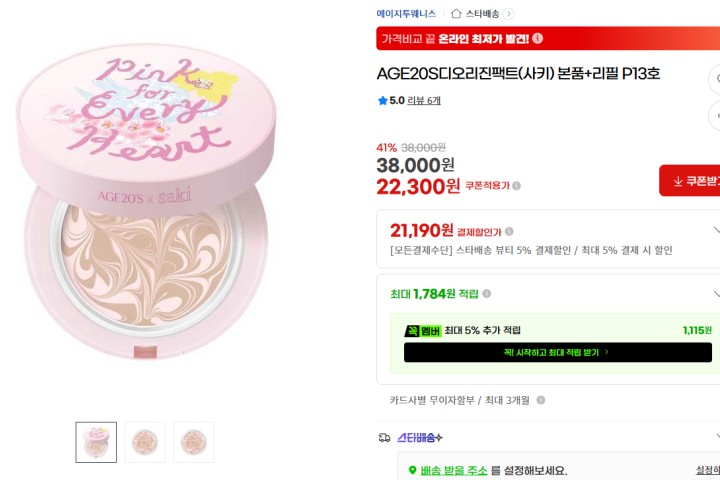This screenshot has width=720, height=480.
Task: Open the 리뷰 6개 reviews link
Action: [424, 101]
